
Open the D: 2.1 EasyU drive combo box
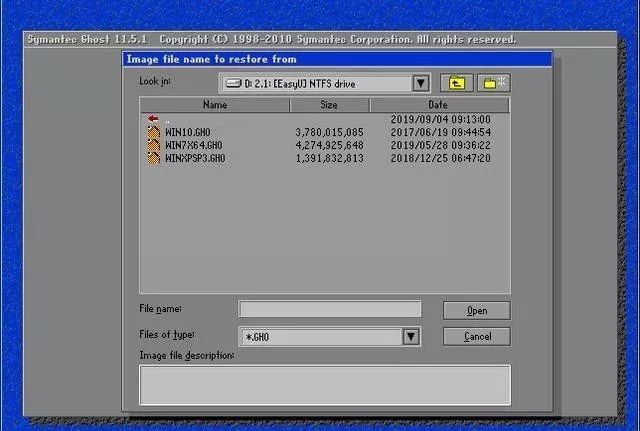324,84
